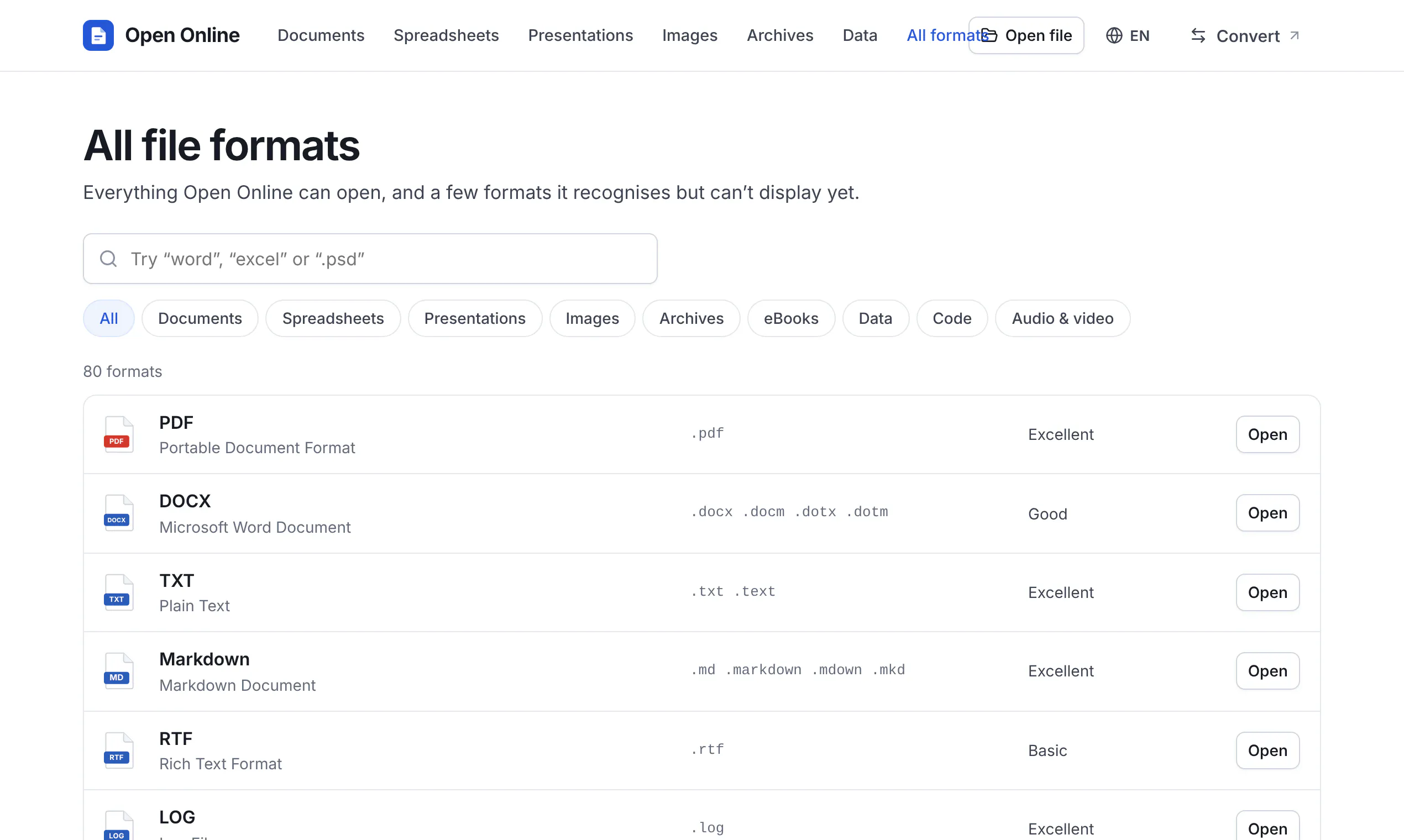The image size is (1404, 840).
Task: Open Presentations in top navigation
Action: 580,35
